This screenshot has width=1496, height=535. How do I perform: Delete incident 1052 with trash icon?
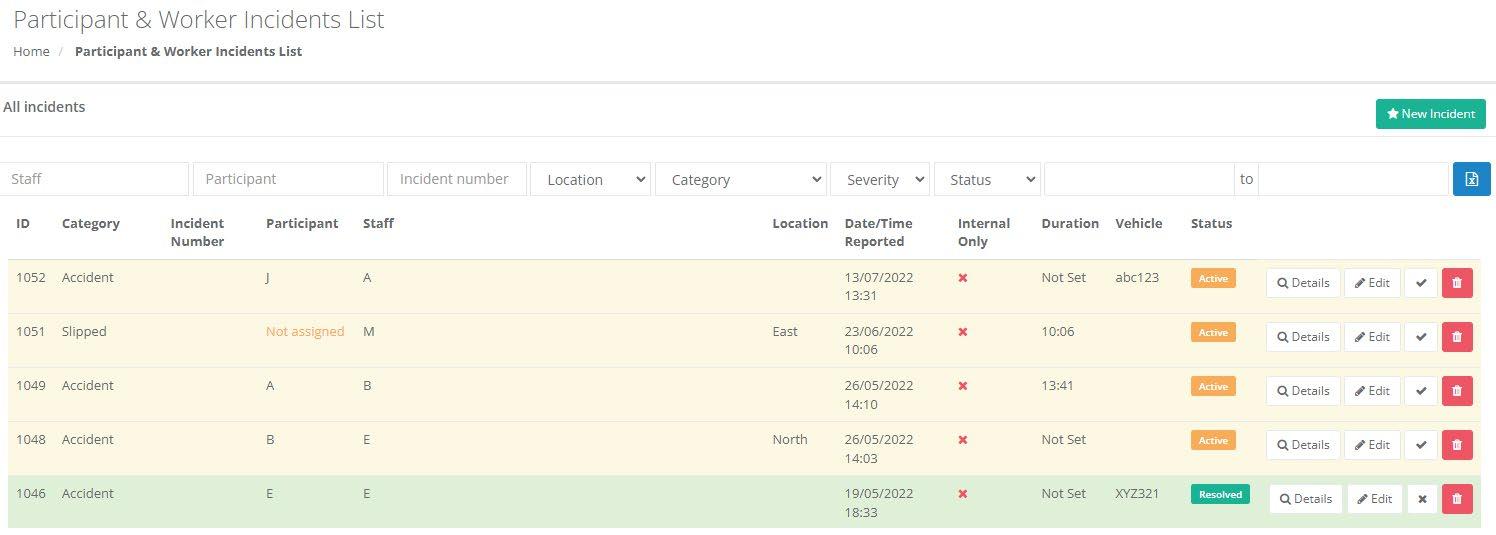coord(1456,283)
